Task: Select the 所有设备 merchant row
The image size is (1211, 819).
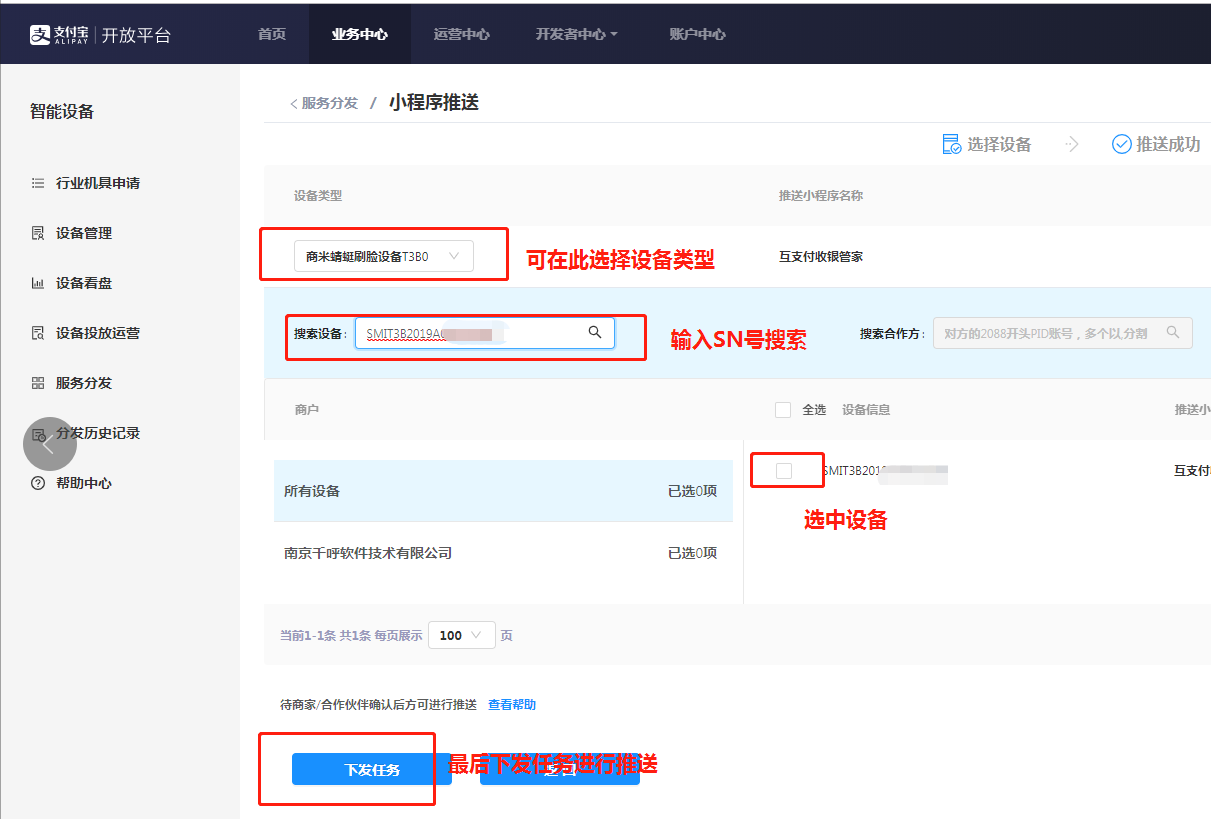Action: [503, 491]
